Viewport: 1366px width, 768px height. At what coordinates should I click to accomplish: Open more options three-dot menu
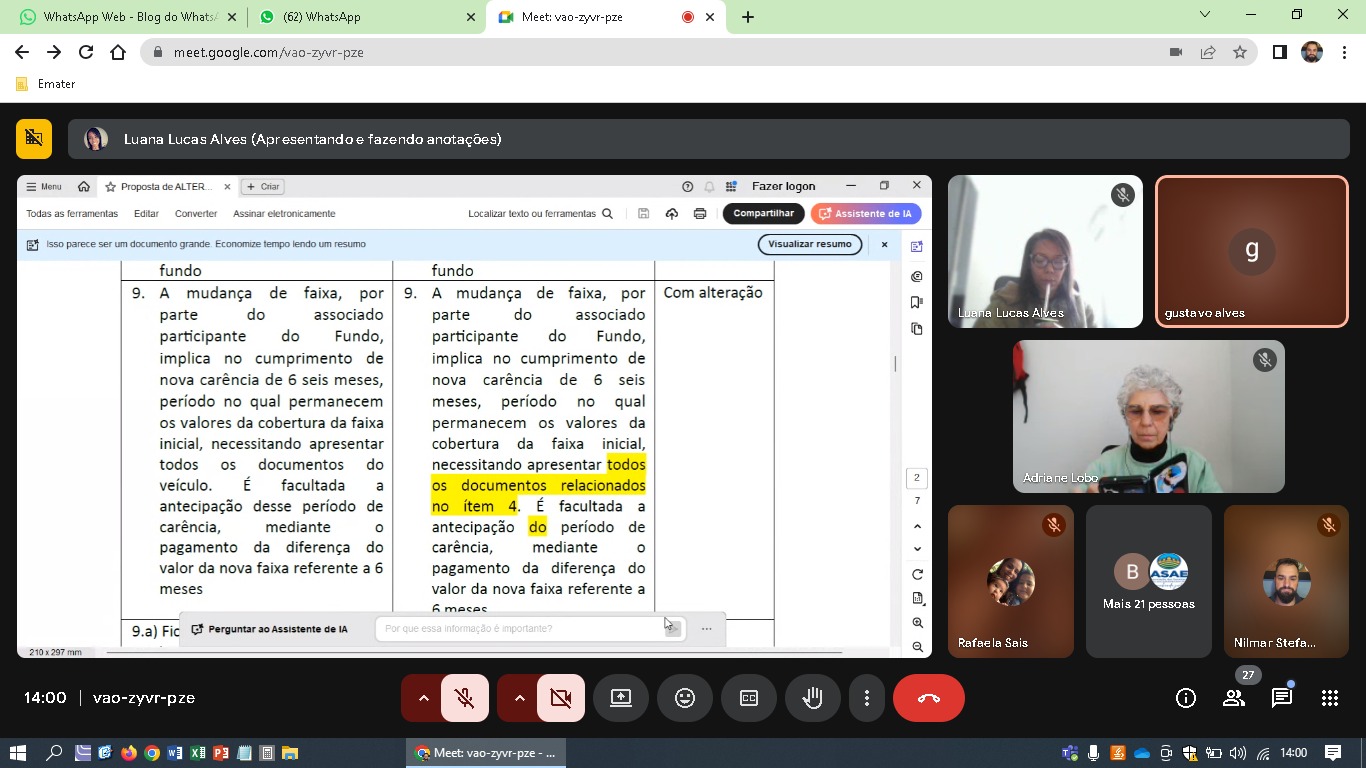[x=867, y=698]
